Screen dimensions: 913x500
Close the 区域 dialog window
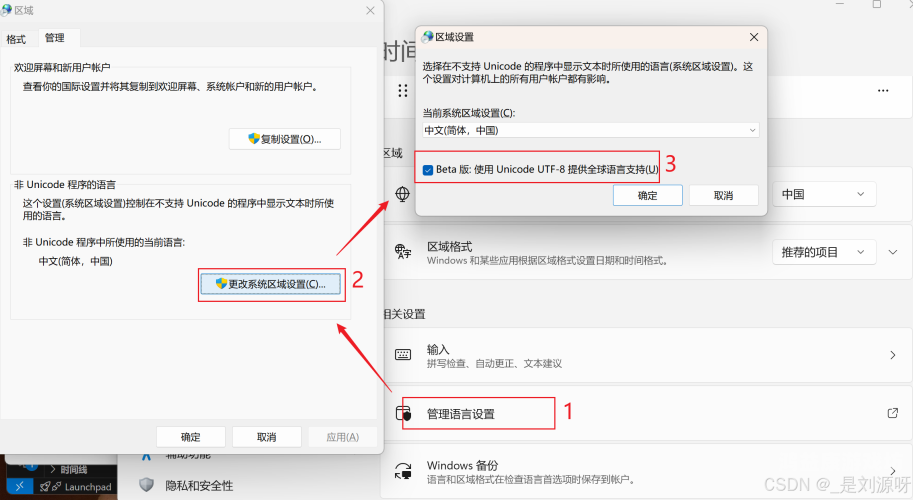click(x=370, y=10)
